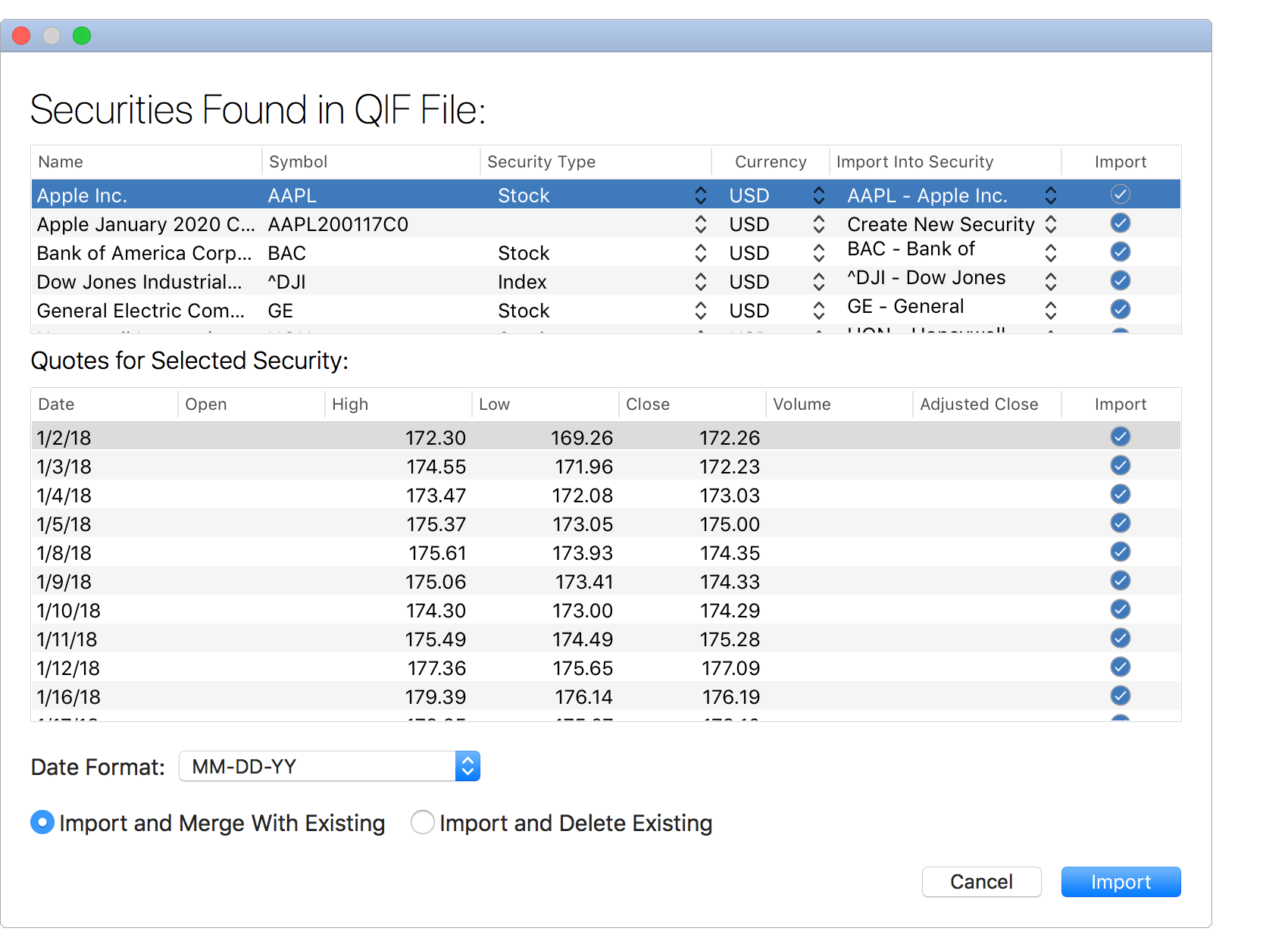Click the Adjusted Close column header
1288x947 pixels.
coord(979,404)
